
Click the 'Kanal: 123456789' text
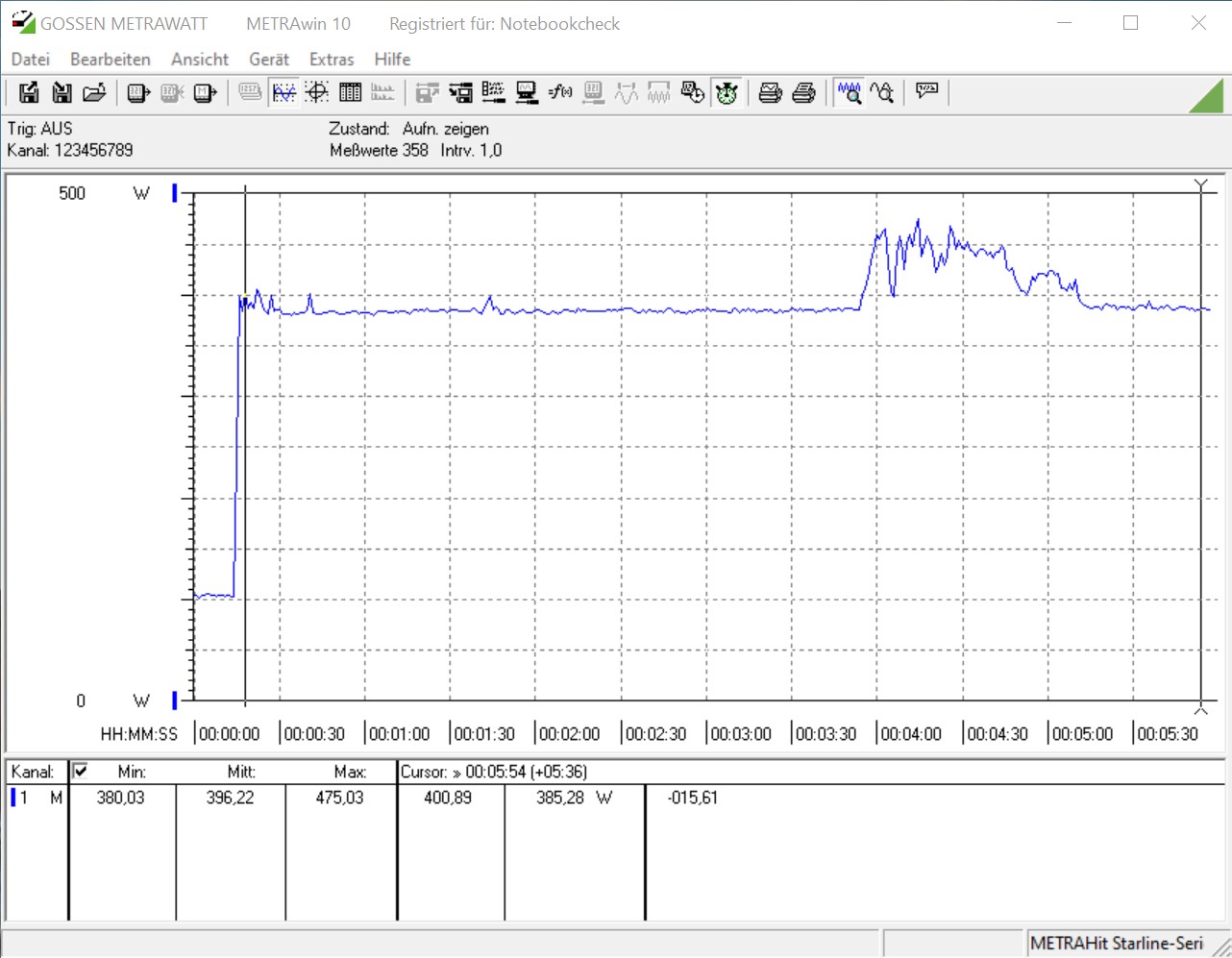click(70, 150)
